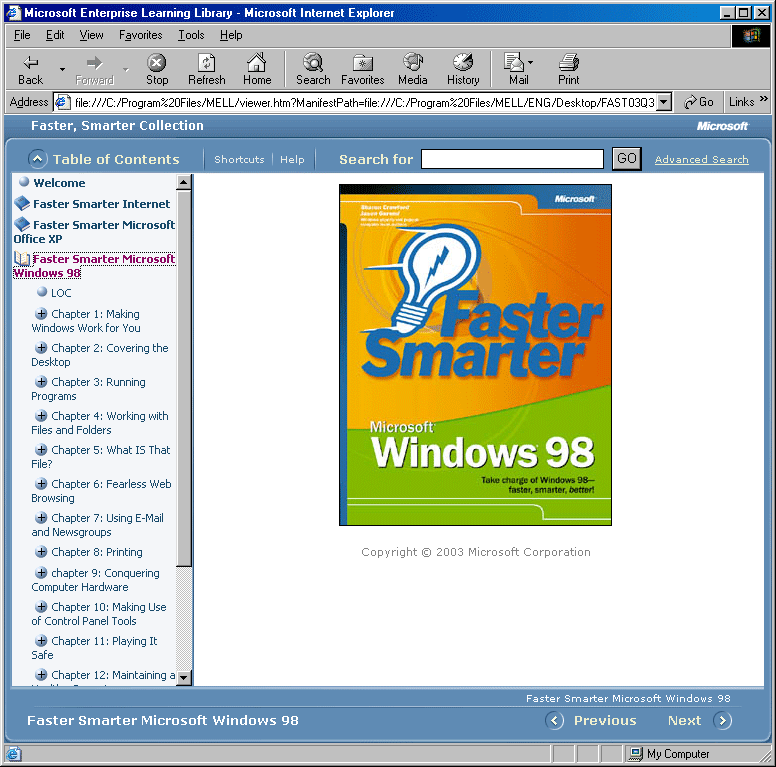Screen dimensions: 776x767
Task: Click the Welcome bullet icon
Action: (x=24, y=182)
